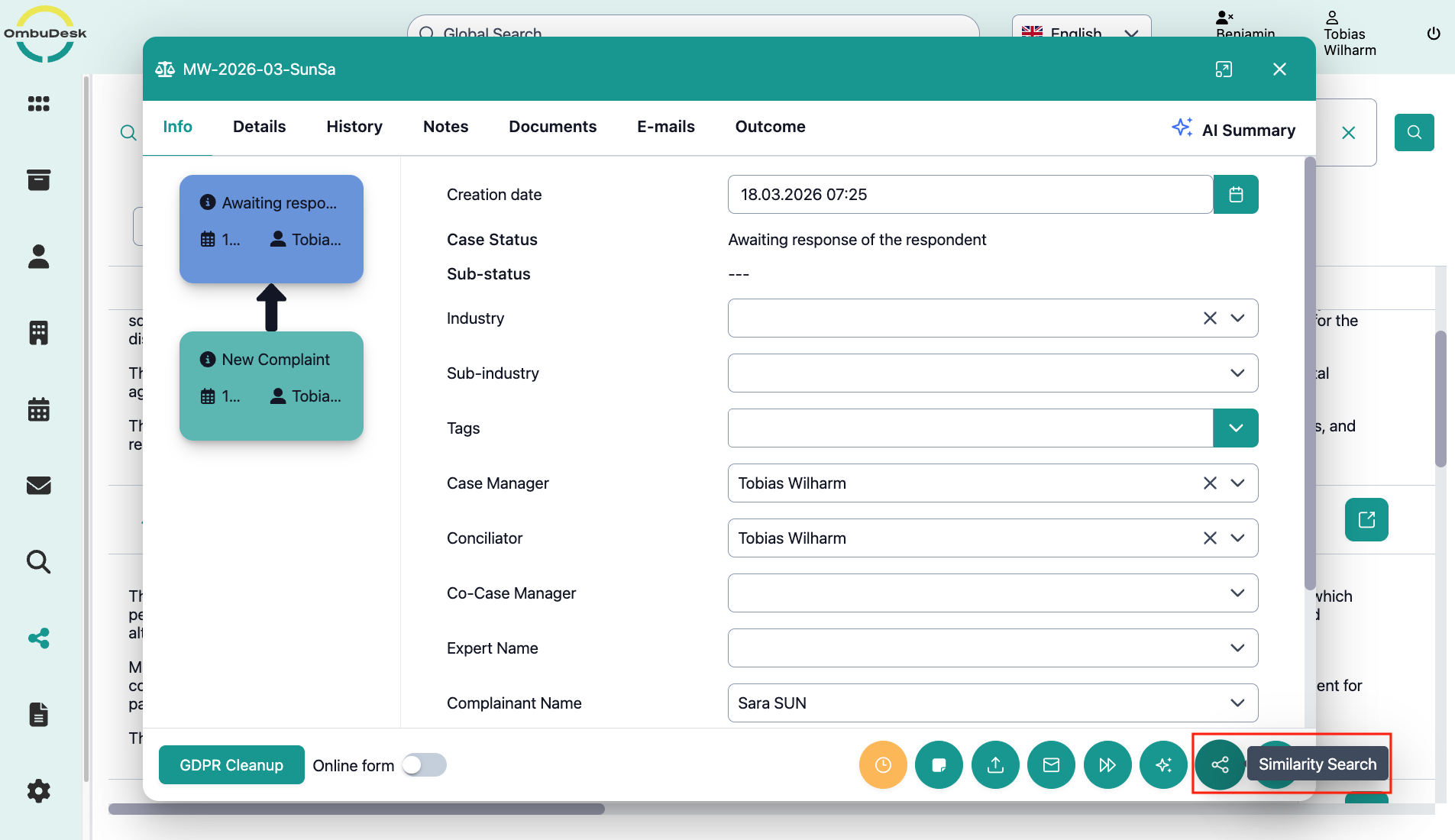Image resolution: width=1455 pixels, height=840 pixels.
Task: Expand case dialog to full view
Action: tap(1224, 69)
